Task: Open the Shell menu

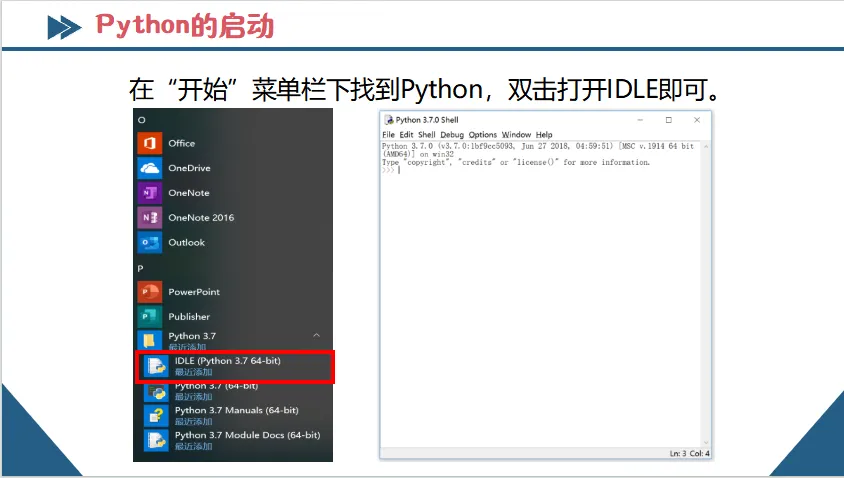Action: tap(427, 135)
